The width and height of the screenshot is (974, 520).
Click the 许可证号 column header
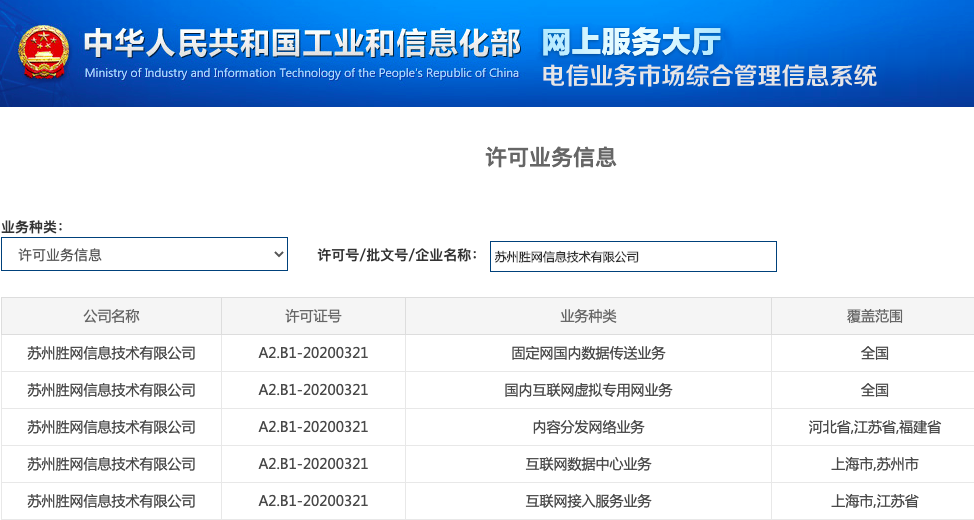point(313,316)
